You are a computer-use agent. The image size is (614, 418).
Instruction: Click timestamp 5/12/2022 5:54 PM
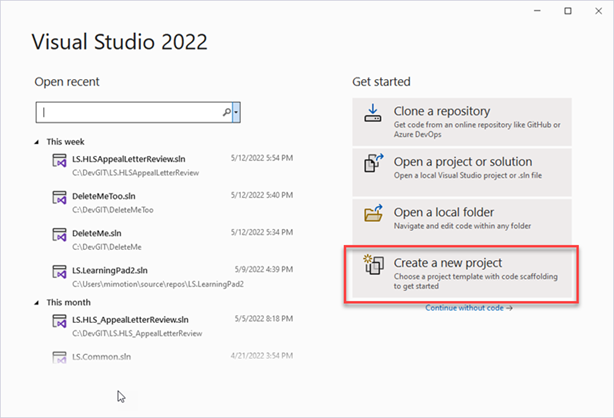pyautogui.click(x=262, y=158)
